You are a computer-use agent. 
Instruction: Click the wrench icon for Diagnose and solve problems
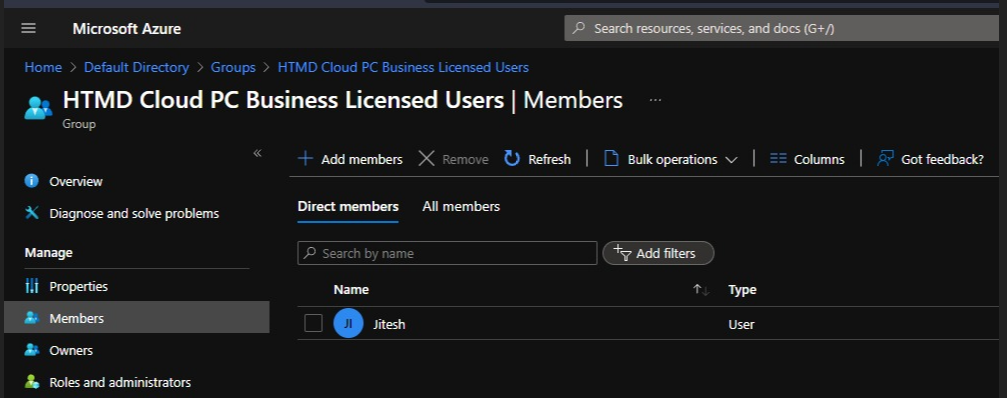(31, 212)
